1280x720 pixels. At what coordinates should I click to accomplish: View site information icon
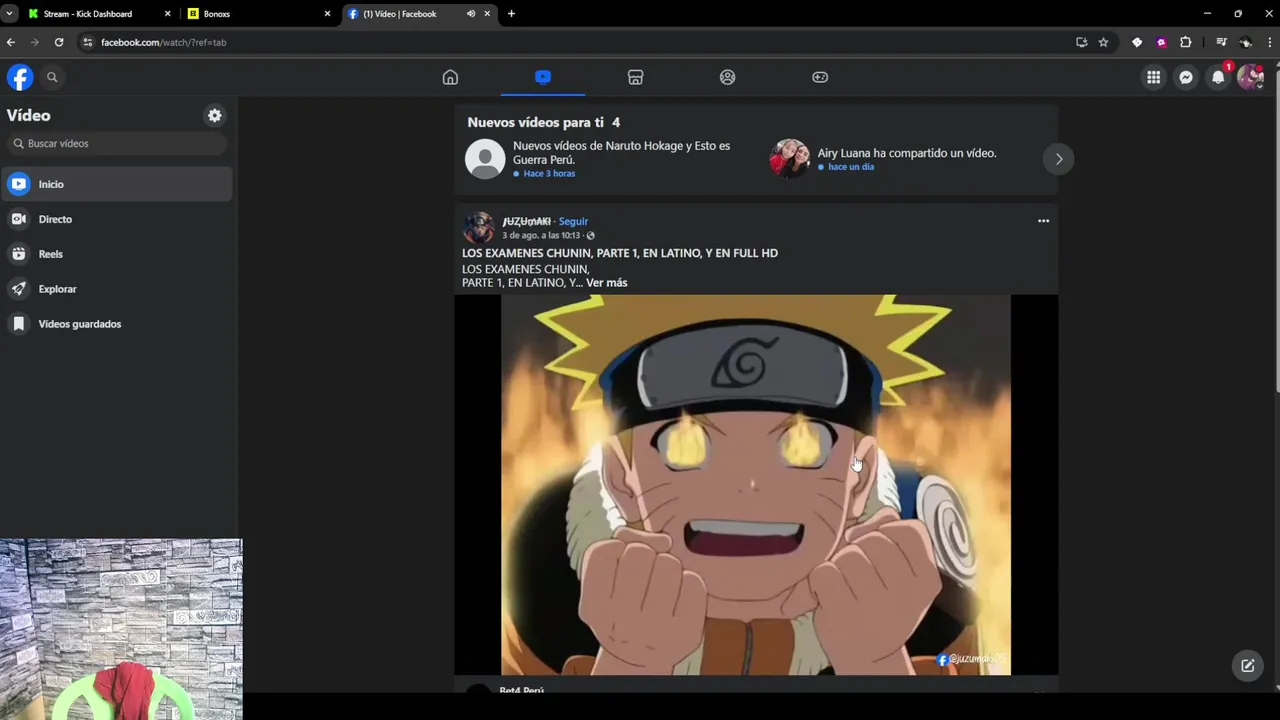click(87, 42)
